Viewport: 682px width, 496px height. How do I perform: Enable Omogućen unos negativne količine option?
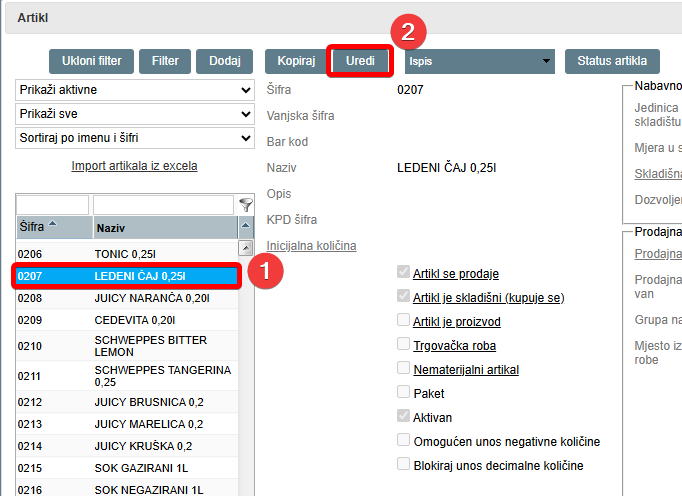pos(403,440)
